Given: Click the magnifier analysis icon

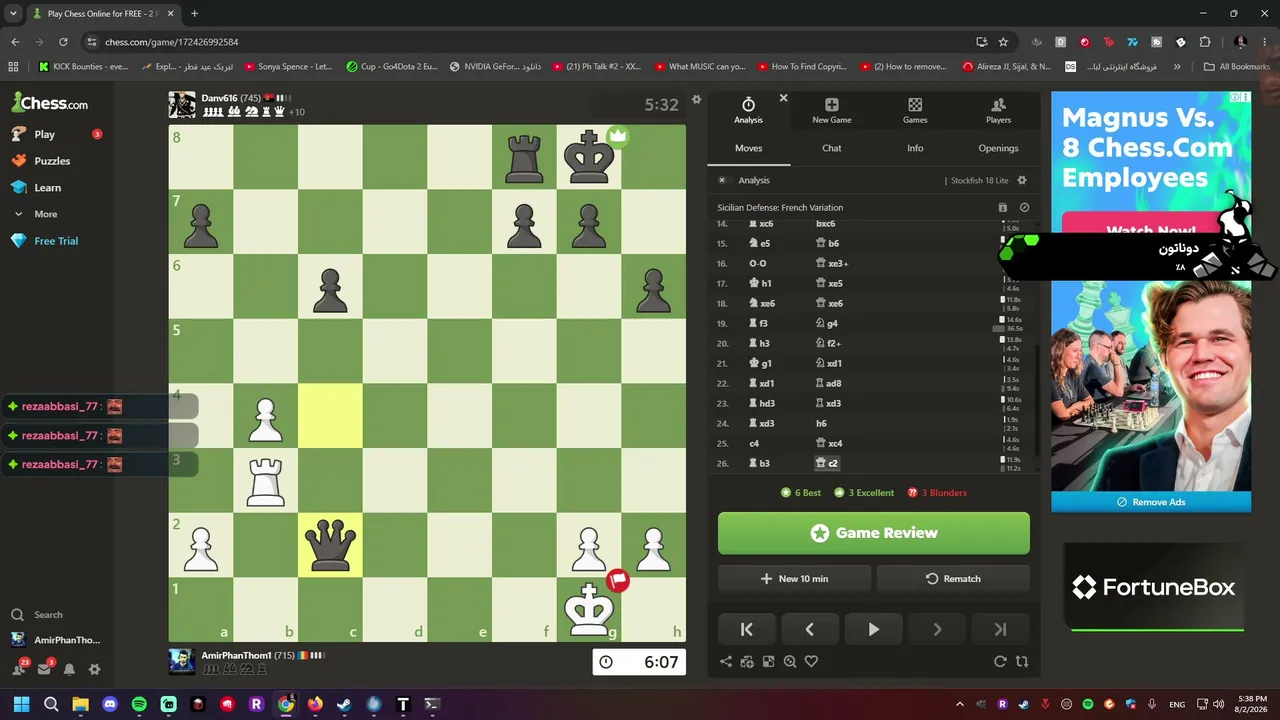Looking at the screenshot, I should [790, 661].
